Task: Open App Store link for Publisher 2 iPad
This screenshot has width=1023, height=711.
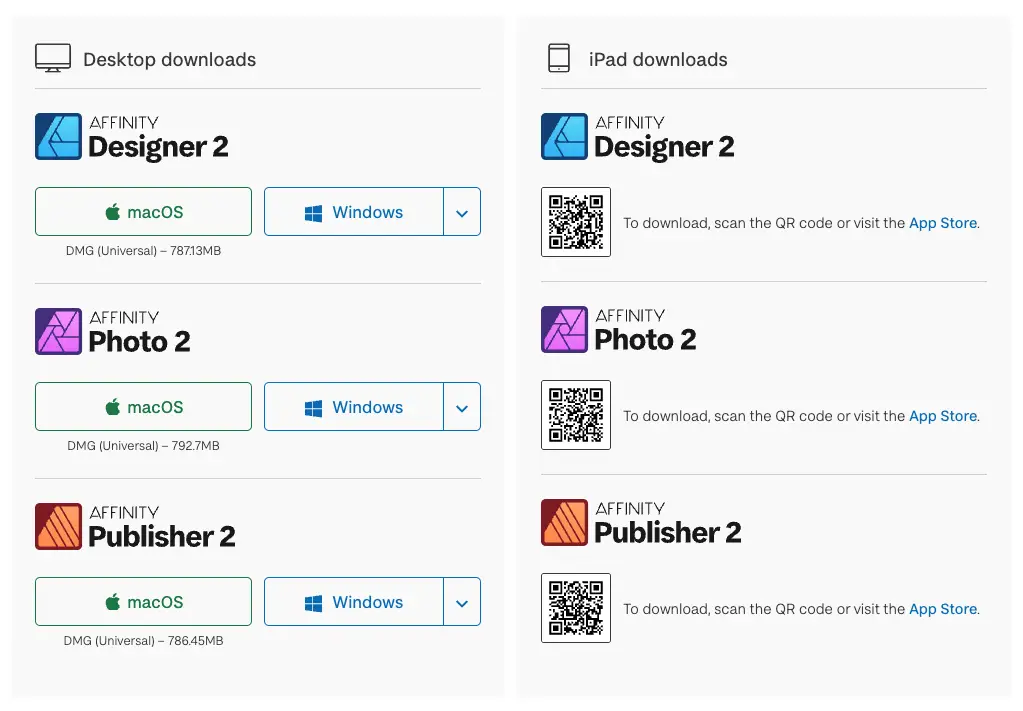Action: (943, 609)
